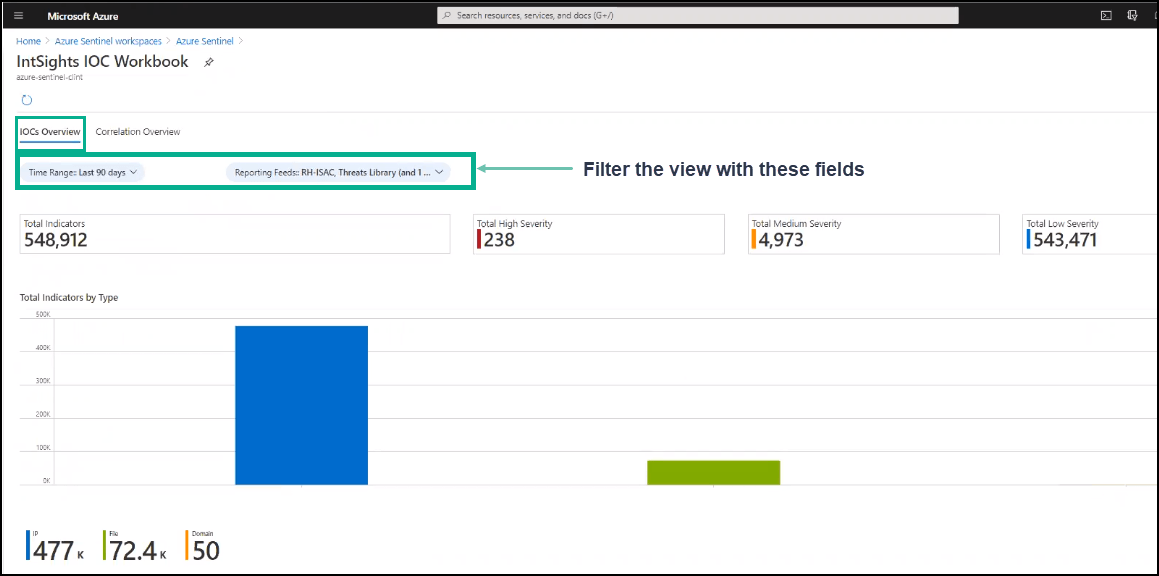Expand the Time Range dropdown
The height and width of the screenshot is (576, 1159).
click(x=82, y=172)
